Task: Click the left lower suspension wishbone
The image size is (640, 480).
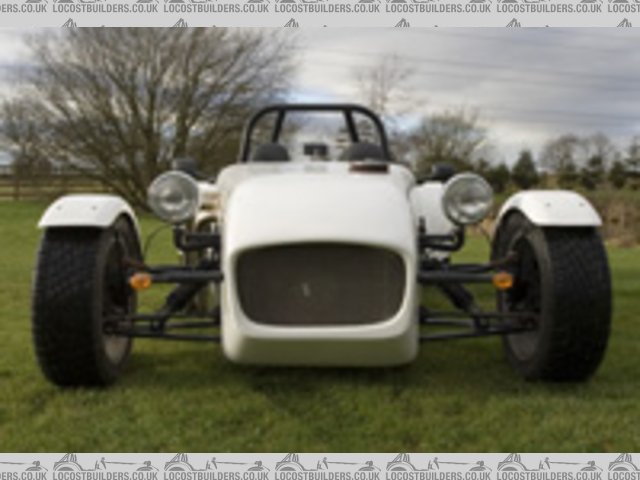Action: click(x=165, y=324)
